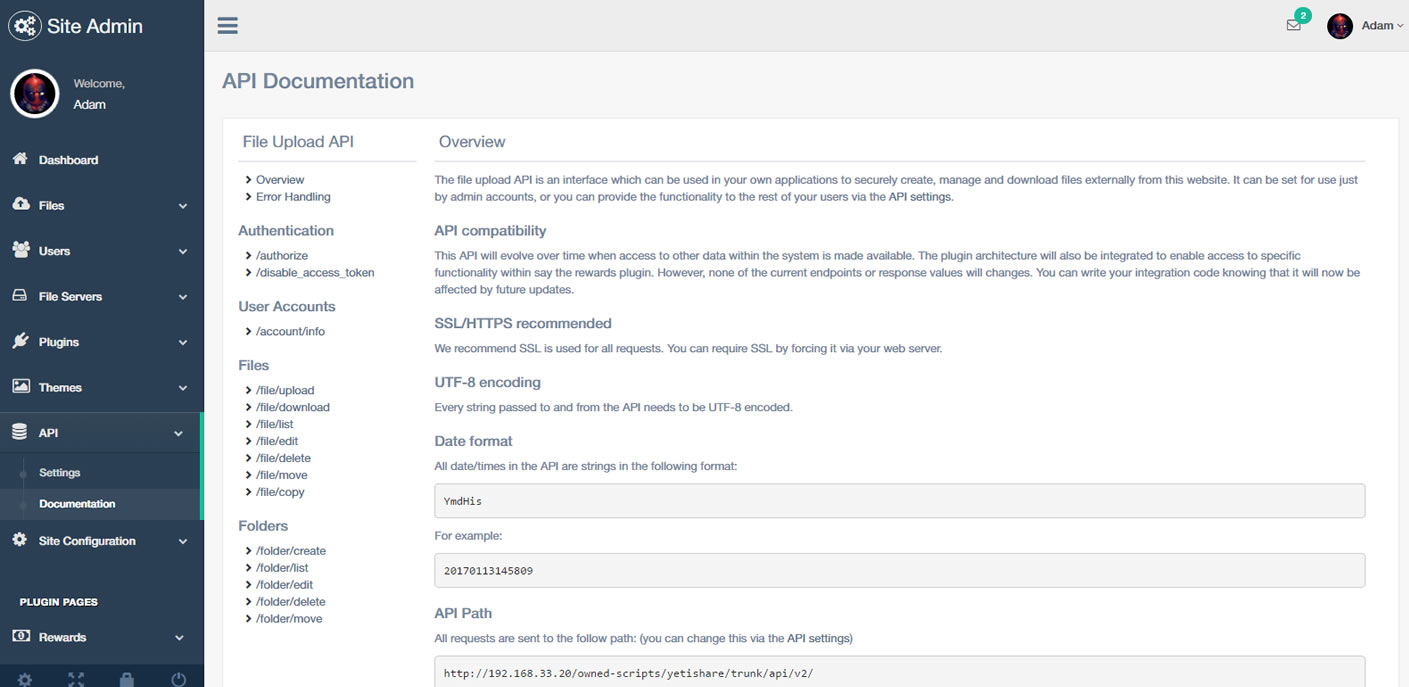Click the API database icon
Viewport: 1409px width, 687px height.
20,432
